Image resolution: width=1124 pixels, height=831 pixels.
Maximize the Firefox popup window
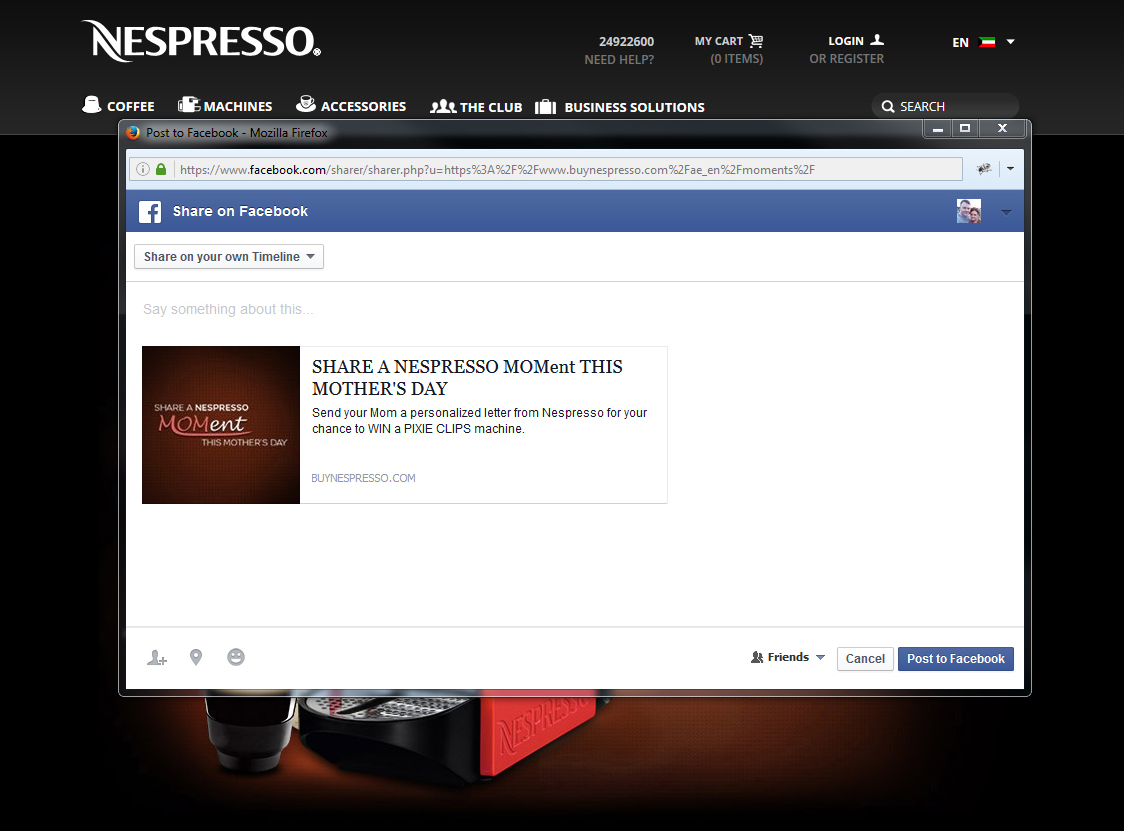965,128
